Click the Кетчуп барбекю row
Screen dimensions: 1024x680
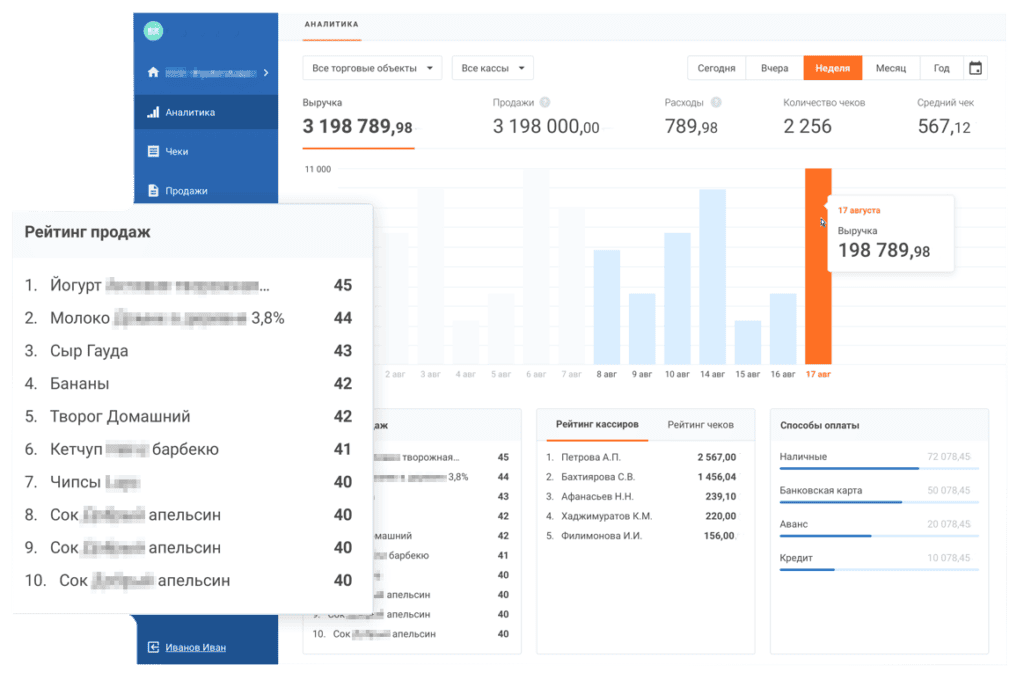click(x=188, y=449)
